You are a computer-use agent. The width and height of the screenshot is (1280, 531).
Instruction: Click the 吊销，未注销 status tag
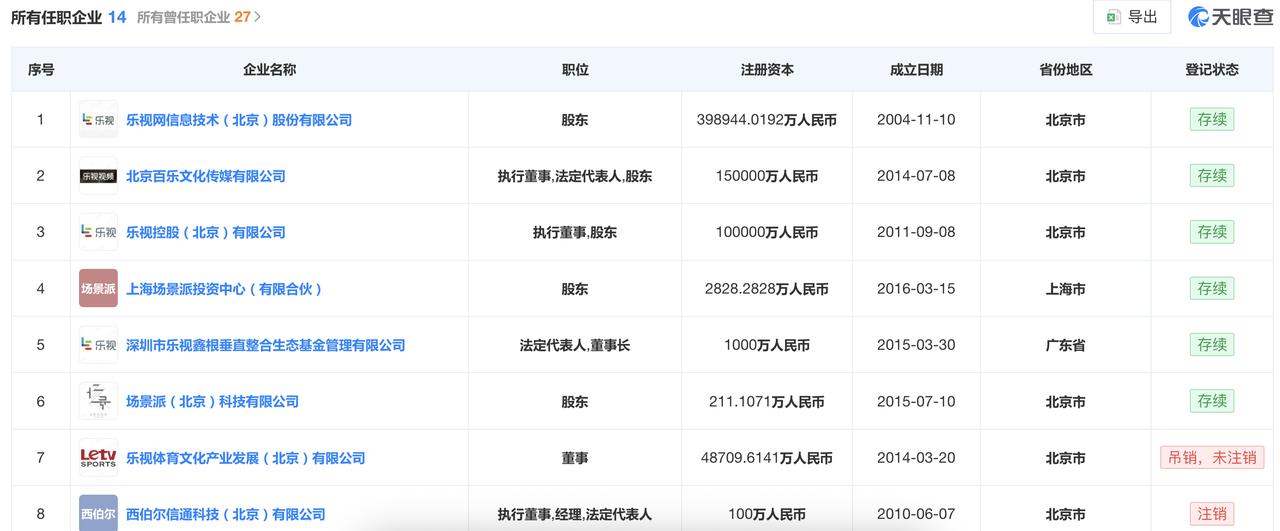click(x=1212, y=457)
